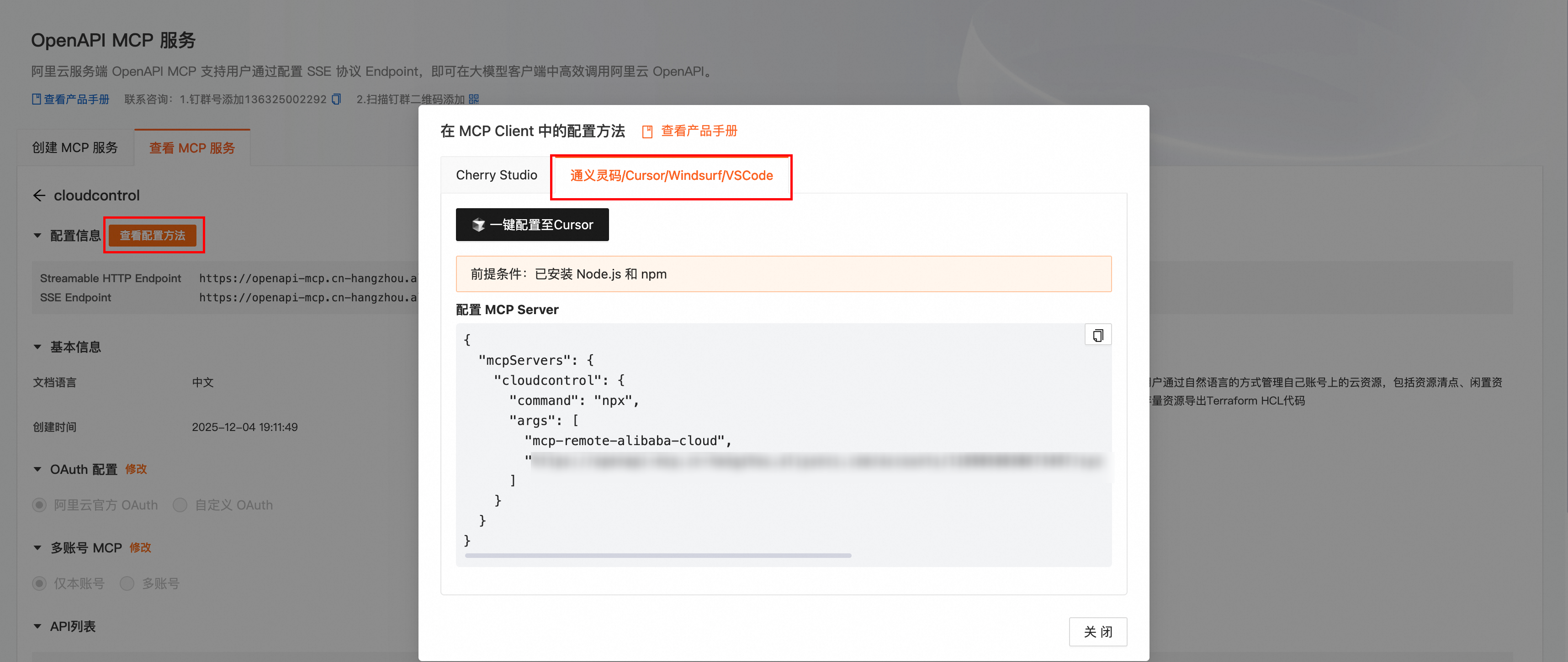This screenshot has height=662, width=1568.
Task: Choose 多账号 radio option
Action: (x=127, y=583)
